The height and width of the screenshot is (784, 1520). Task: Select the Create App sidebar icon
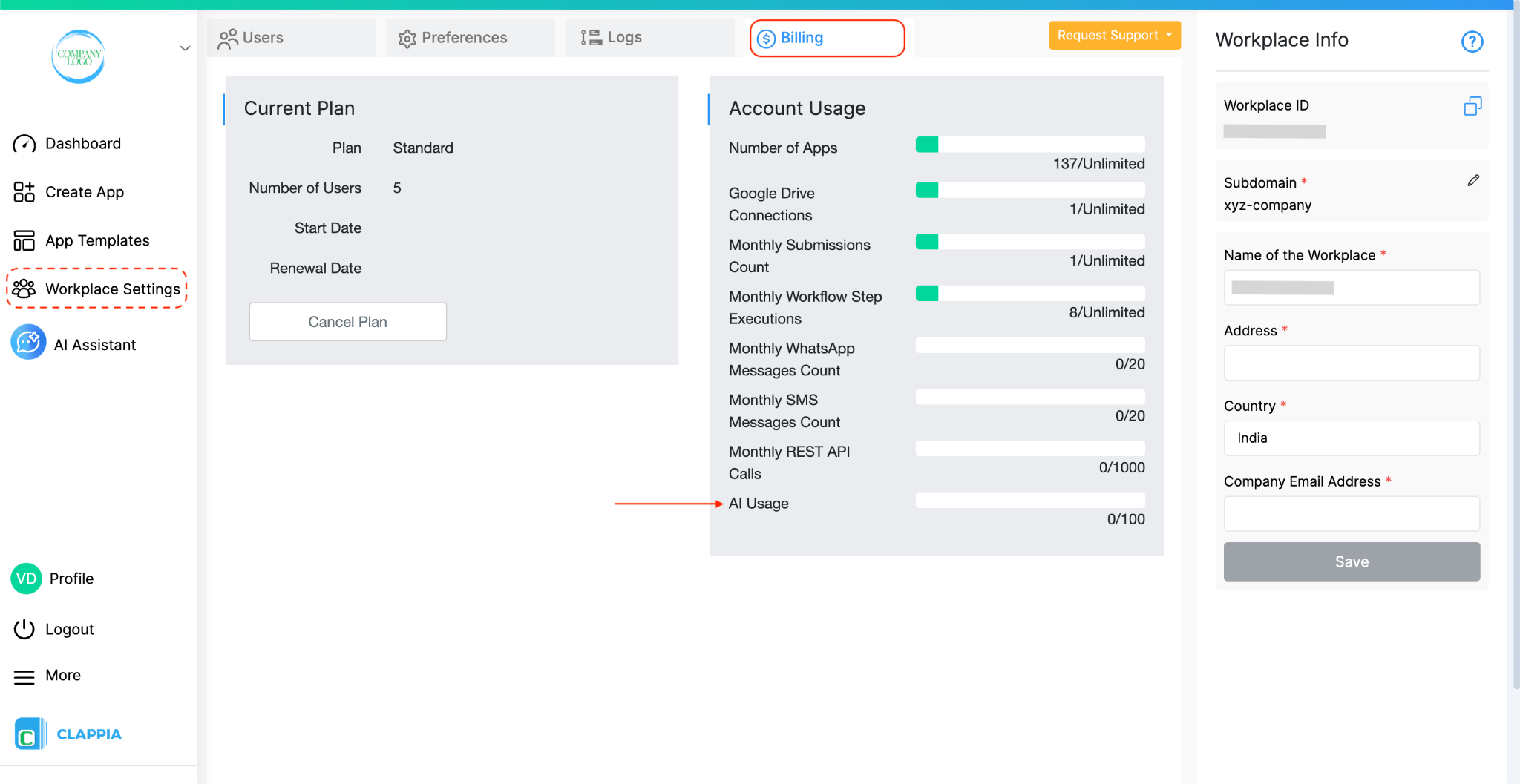(x=24, y=191)
